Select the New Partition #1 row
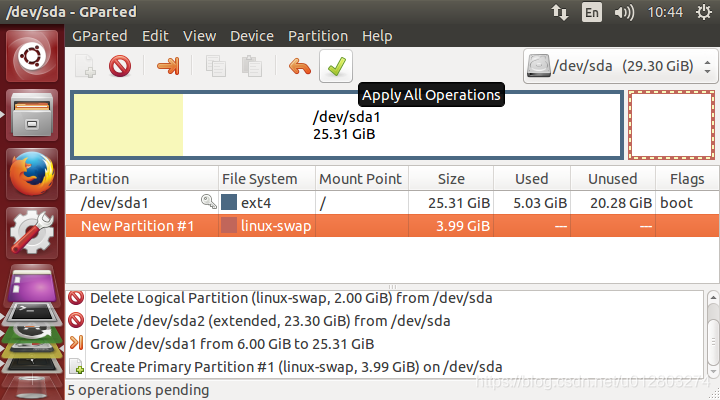Screen dimensions: 720x400 (x=393, y=225)
